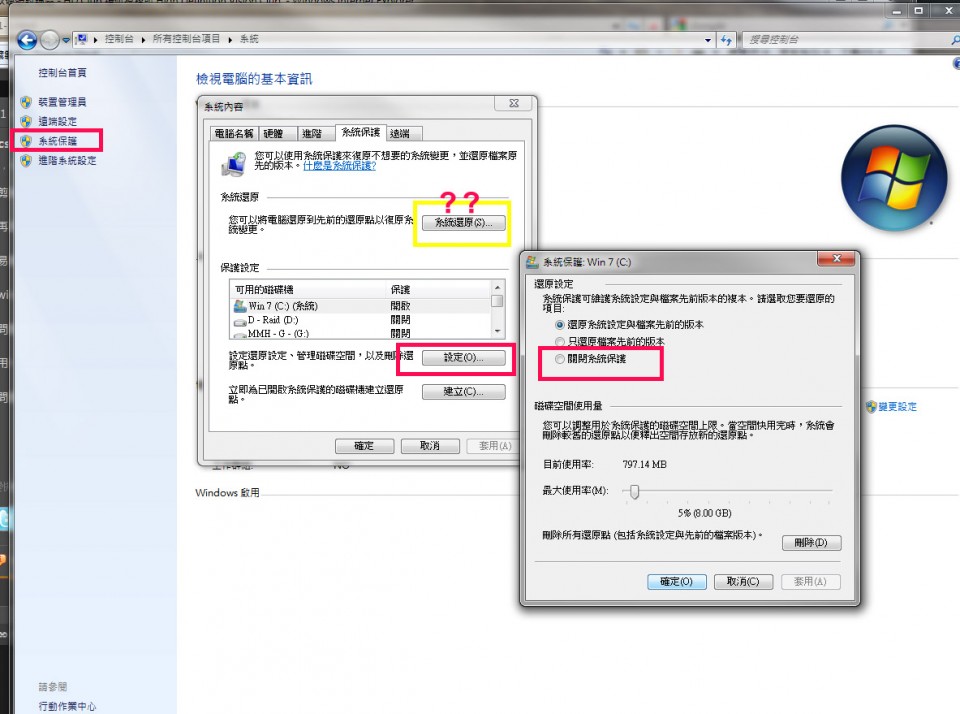Open the 什麼是系統保護? help link
The height and width of the screenshot is (714, 960).
[339, 166]
